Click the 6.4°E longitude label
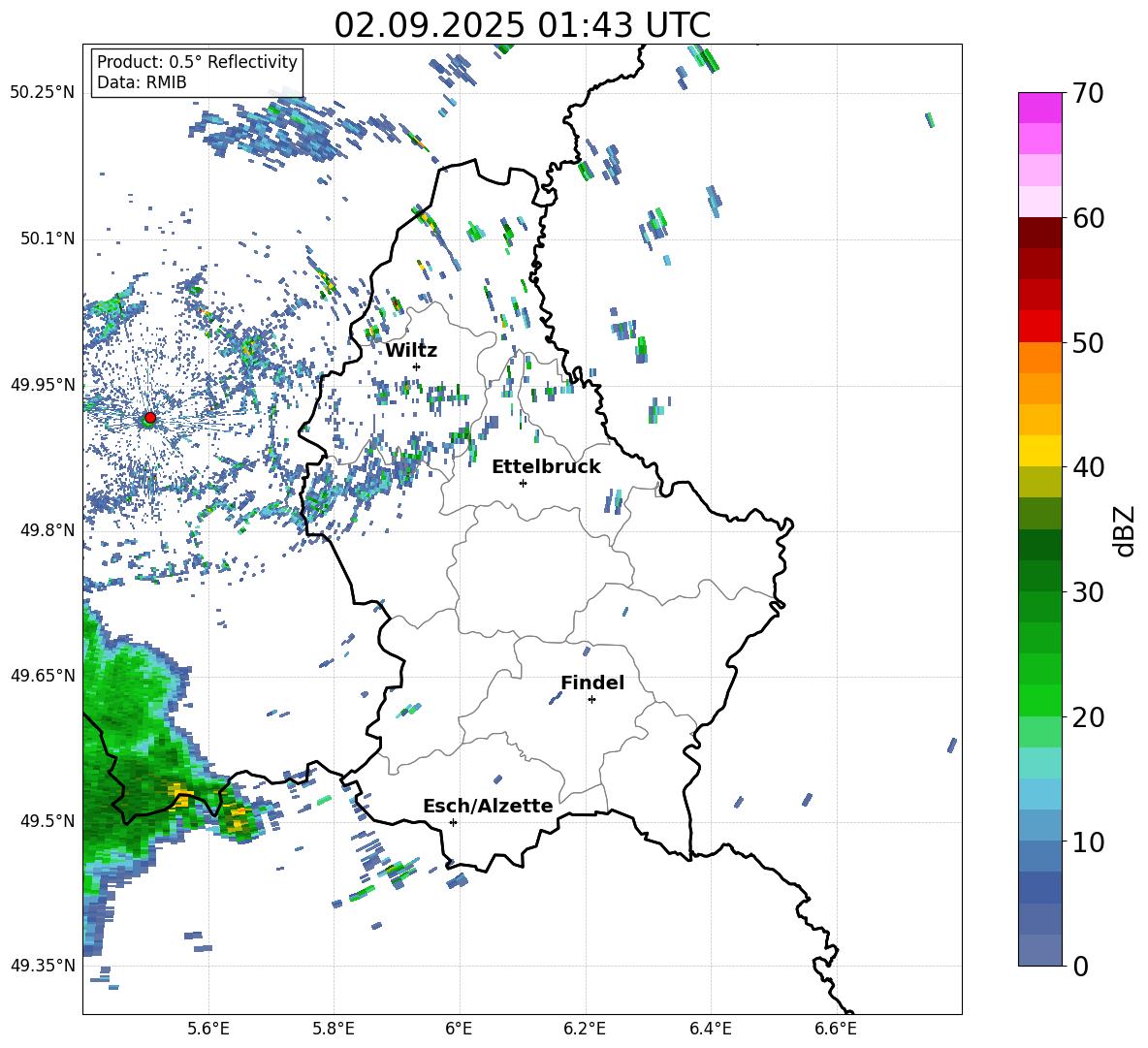1148x1048 pixels. [x=710, y=1029]
